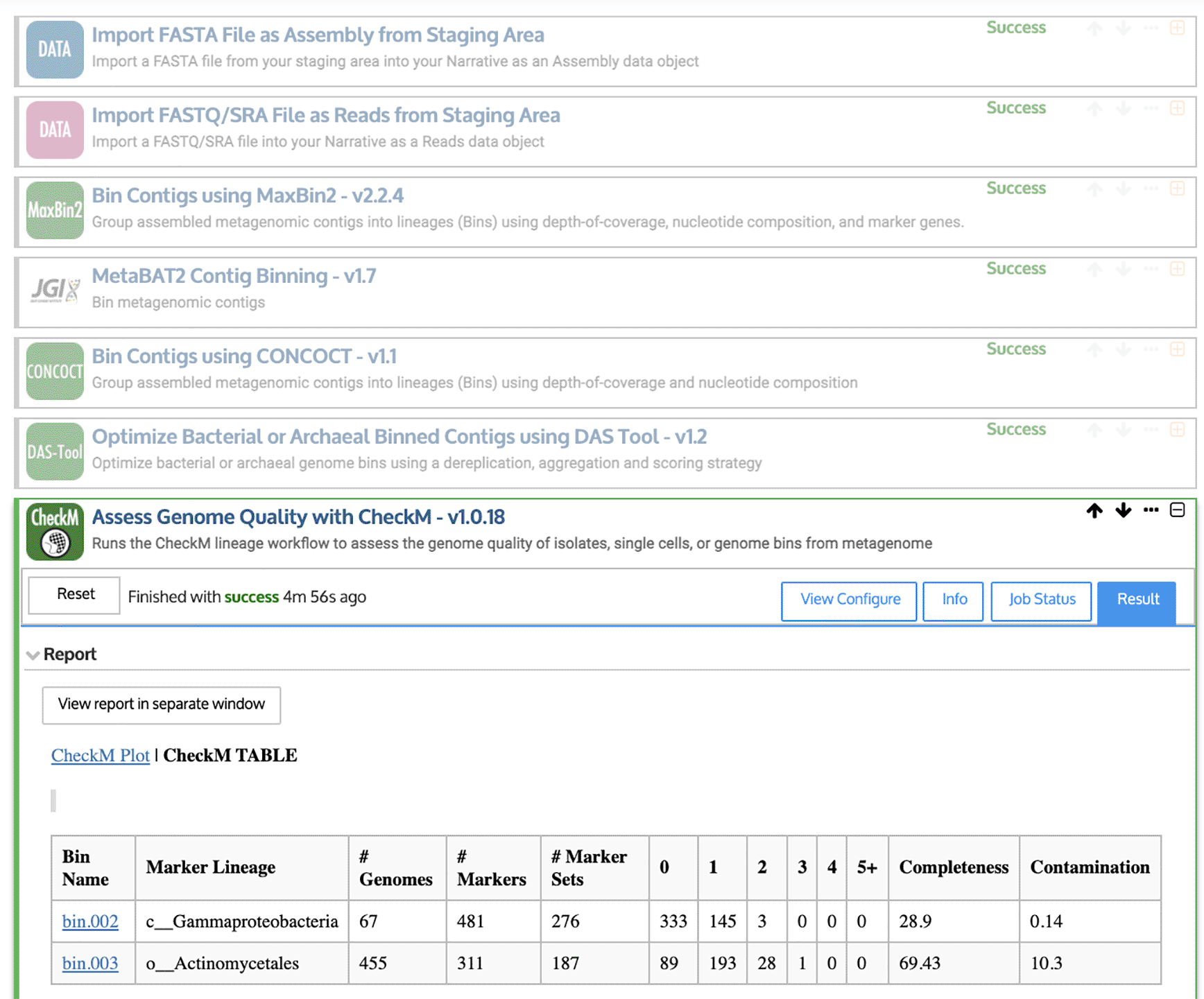The width and height of the screenshot is (1204, 999).
Task: Move the MaxBin2 cell up
Action: (x=1094, y=189)
